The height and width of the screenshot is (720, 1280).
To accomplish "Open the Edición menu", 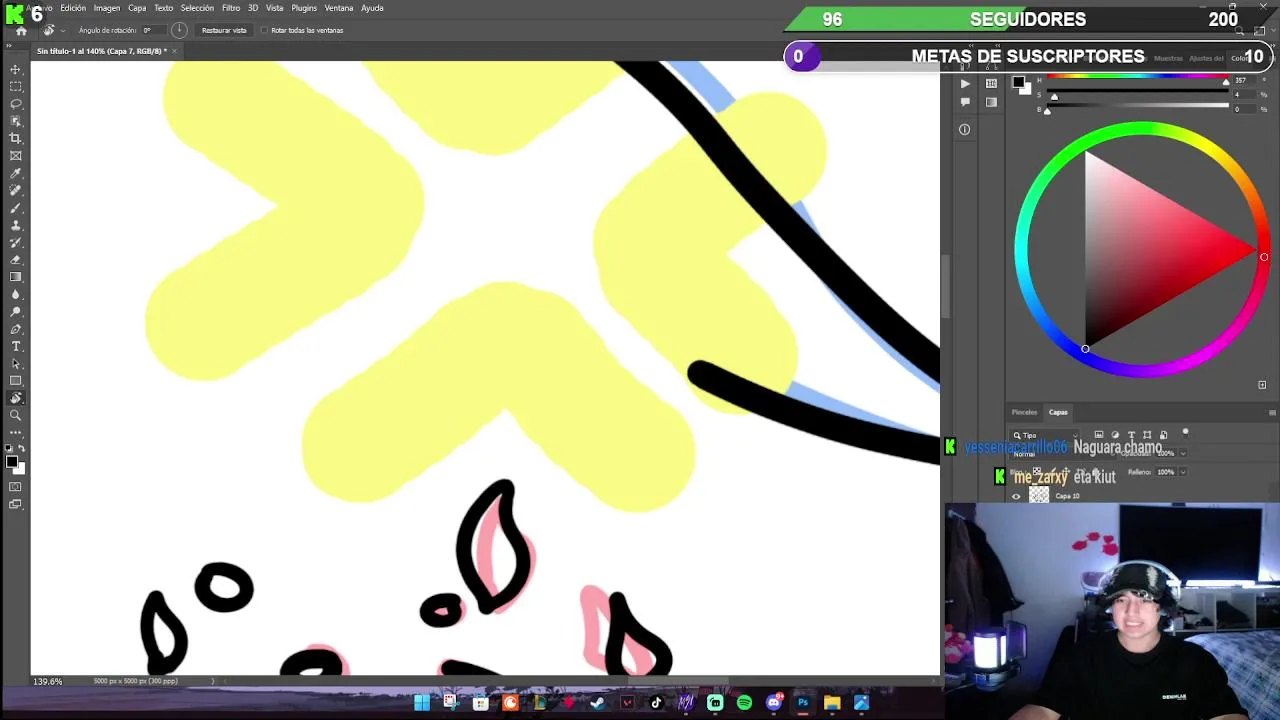I will coord(73,8).
